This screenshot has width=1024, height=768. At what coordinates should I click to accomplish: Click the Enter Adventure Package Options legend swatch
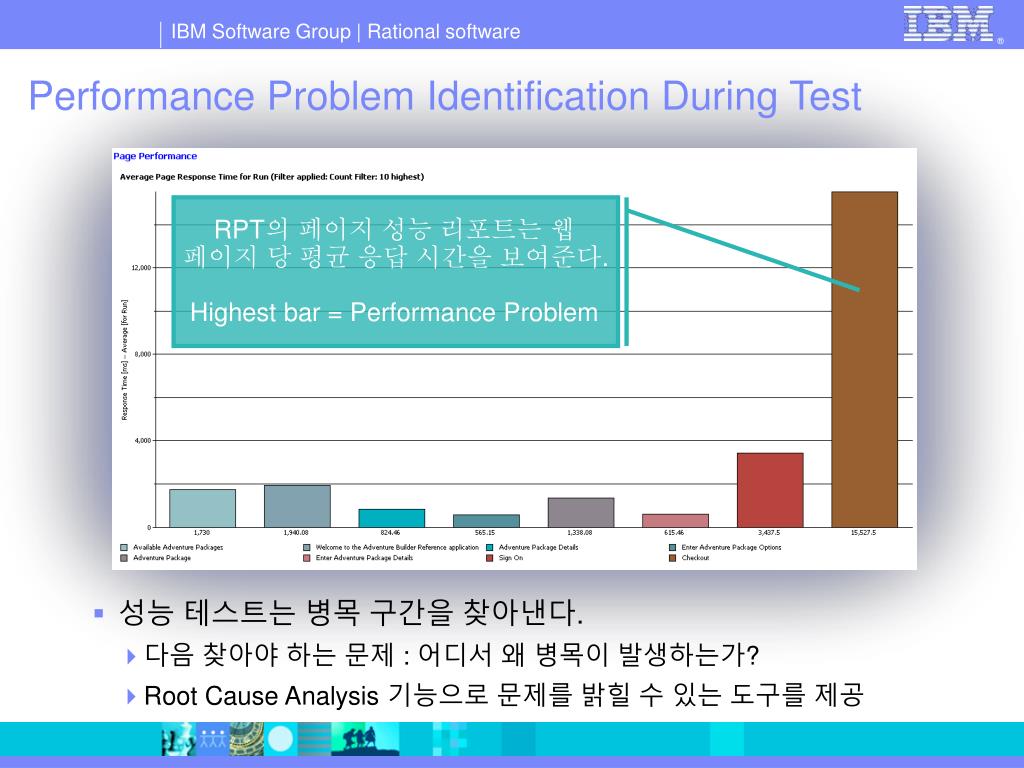click(673, 547)
